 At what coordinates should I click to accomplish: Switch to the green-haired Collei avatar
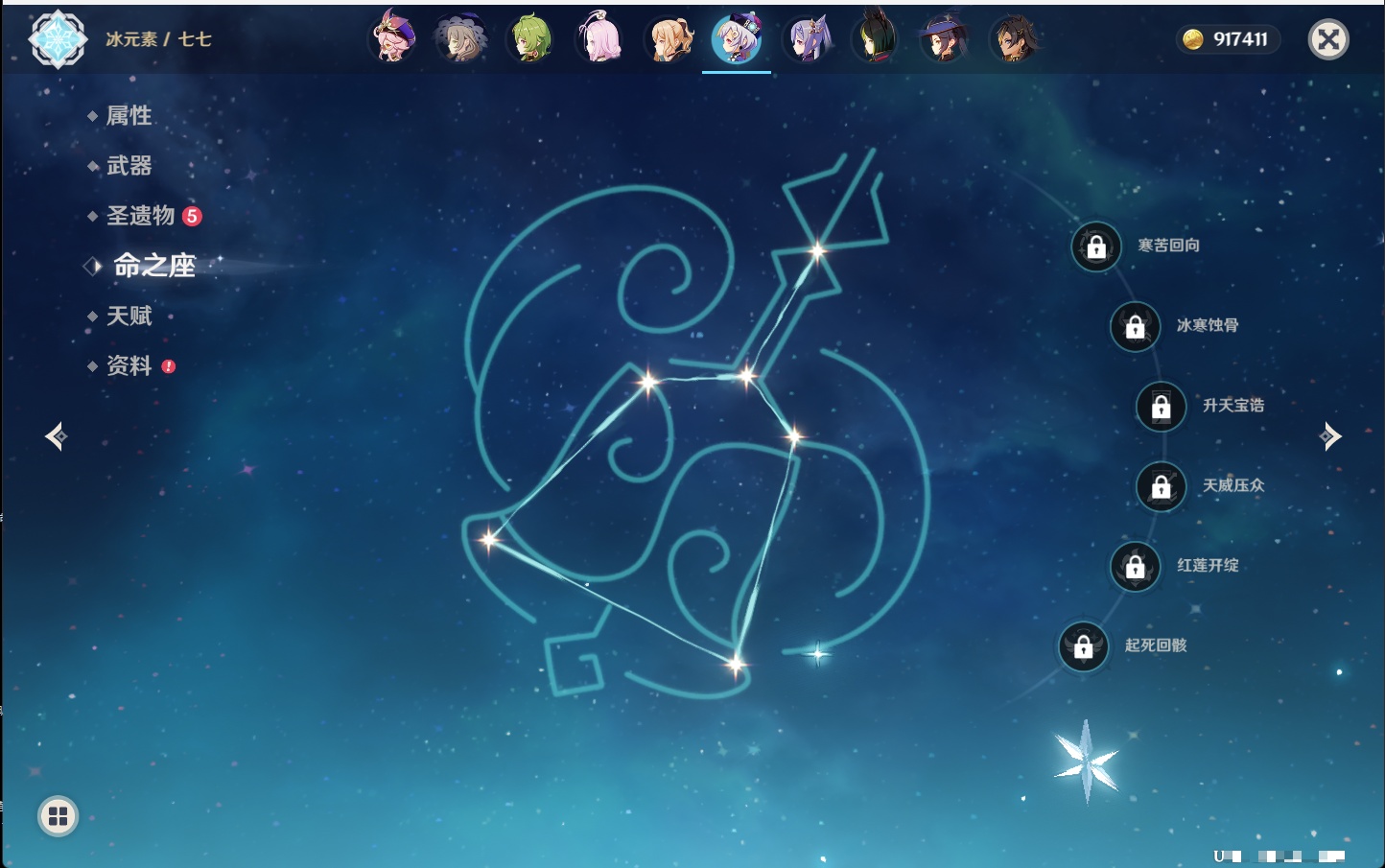[530, 39]
